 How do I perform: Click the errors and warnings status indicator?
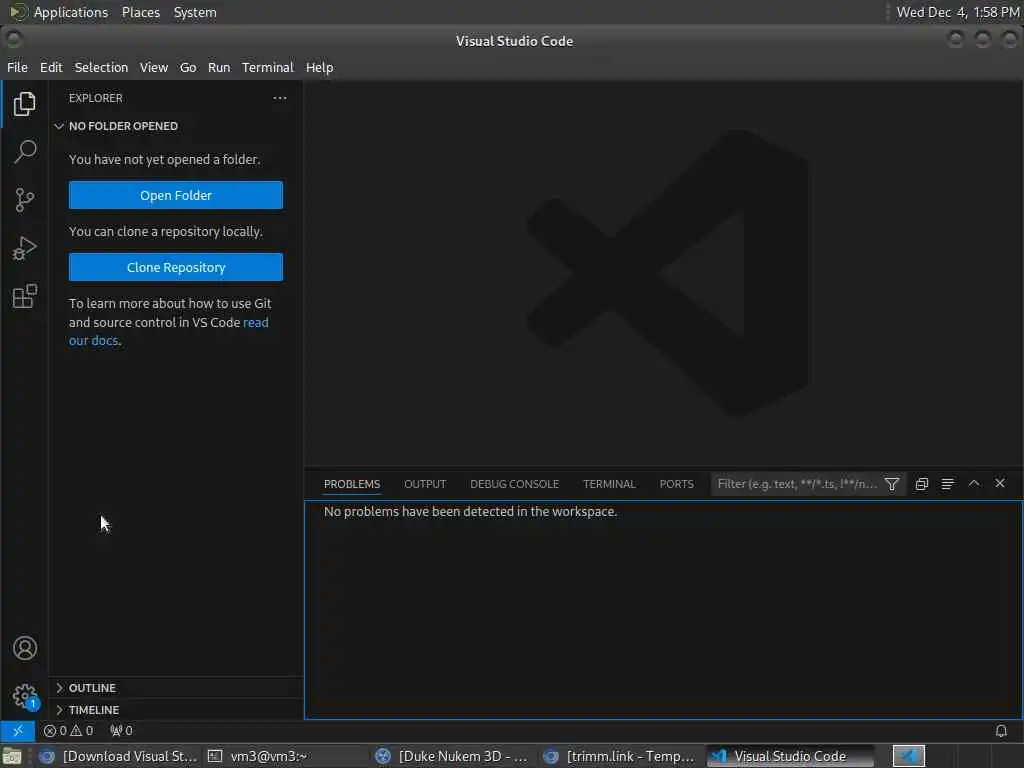69,731
